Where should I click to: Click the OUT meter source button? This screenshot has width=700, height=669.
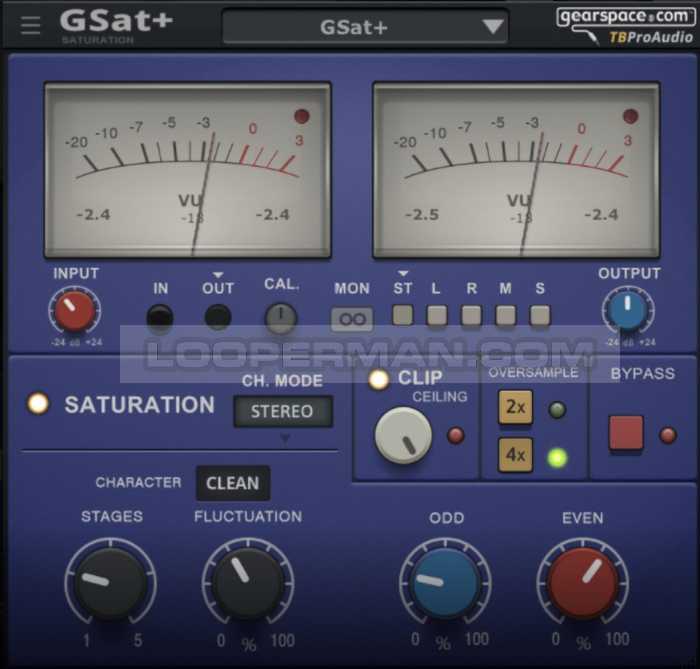[x=218, y=318]
